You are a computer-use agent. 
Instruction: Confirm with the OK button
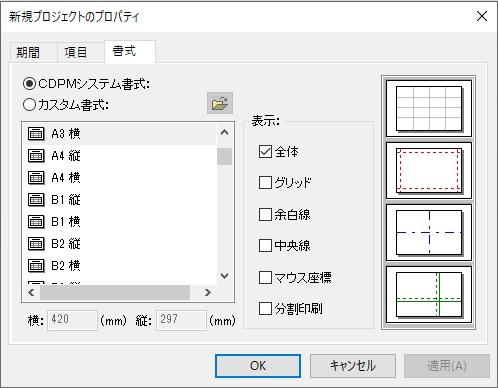click(x=258, y=366)
